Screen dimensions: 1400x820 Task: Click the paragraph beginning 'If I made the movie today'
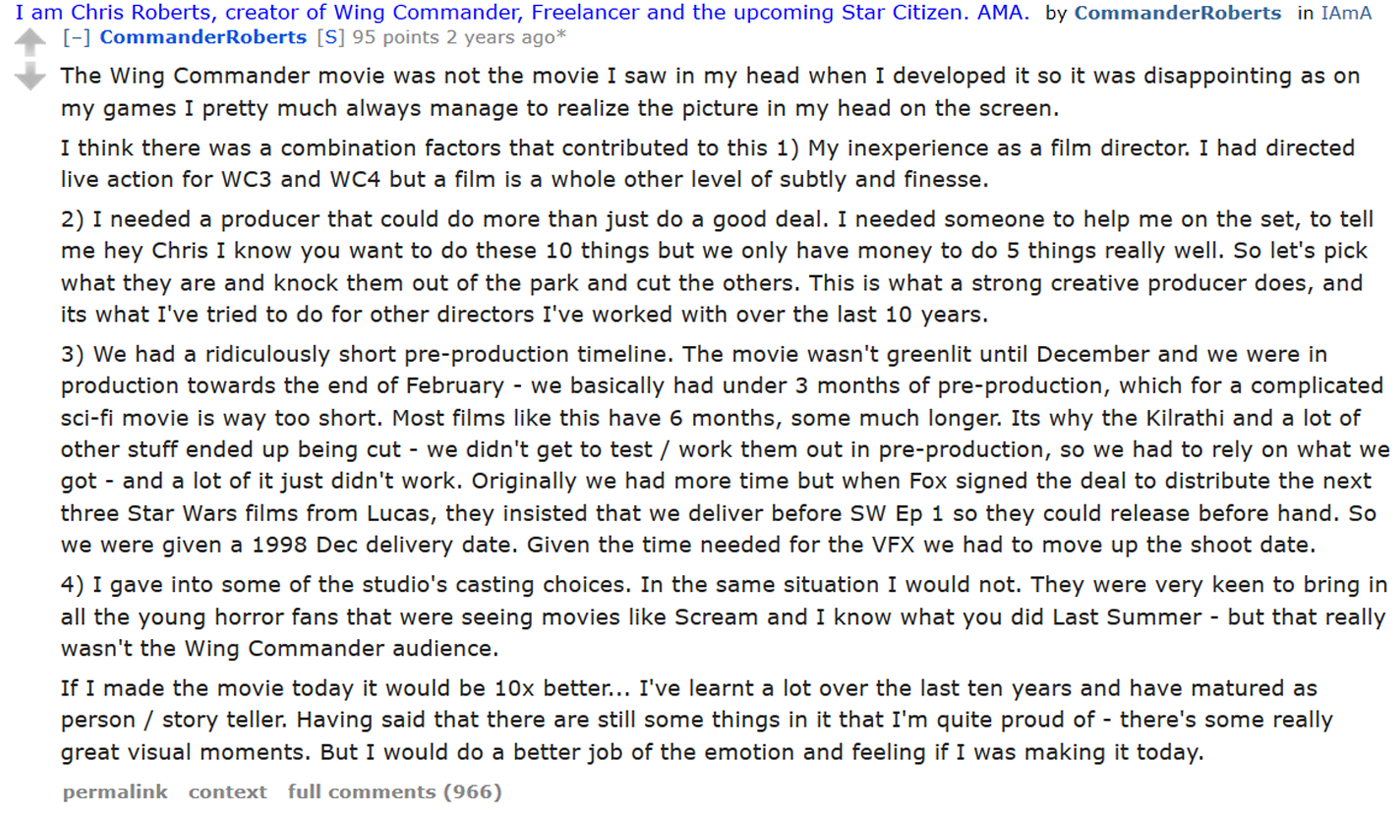(x=697, y=720)
